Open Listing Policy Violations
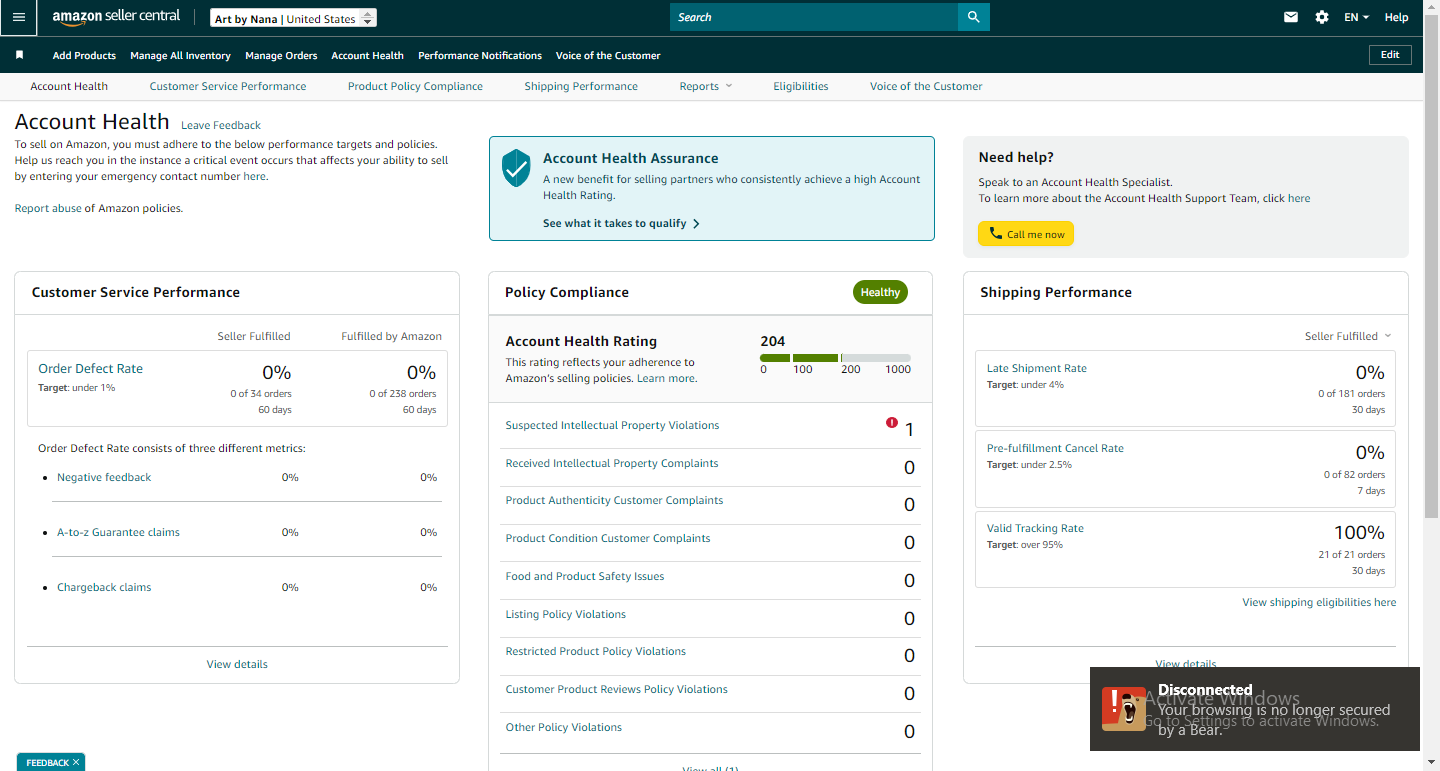 pyautogui.click(x=566, y=614)
